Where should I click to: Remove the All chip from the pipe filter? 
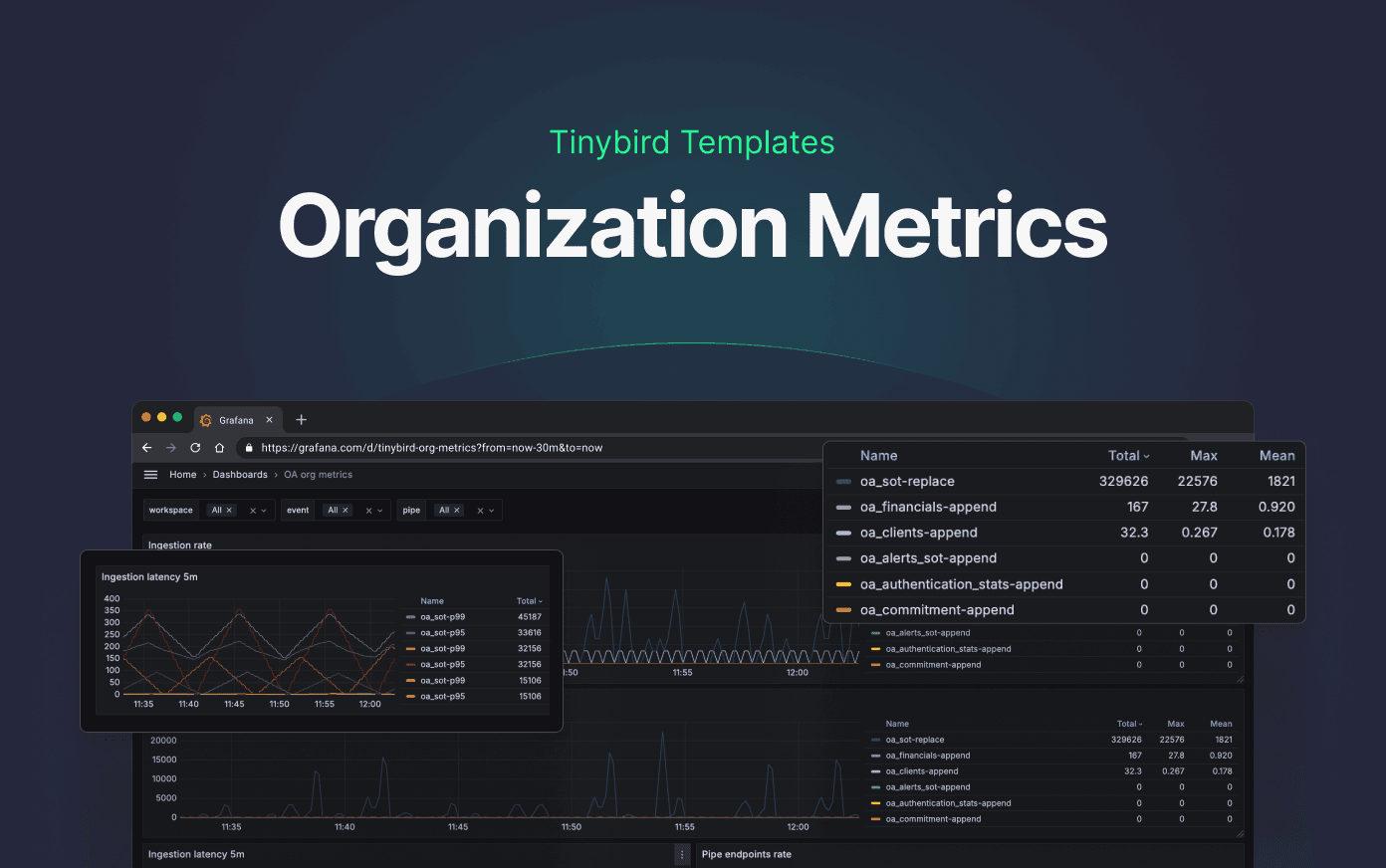pyautogui.click(x=457, y=511)
